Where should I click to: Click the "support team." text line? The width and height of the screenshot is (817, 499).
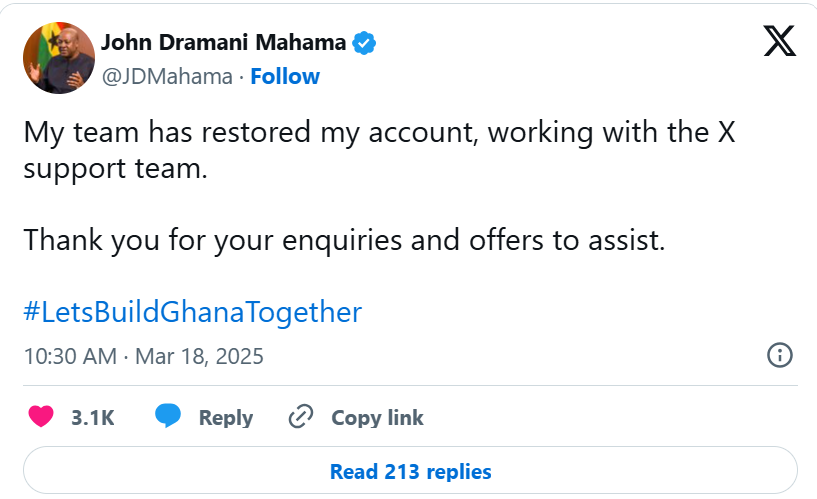pos(115,168)
